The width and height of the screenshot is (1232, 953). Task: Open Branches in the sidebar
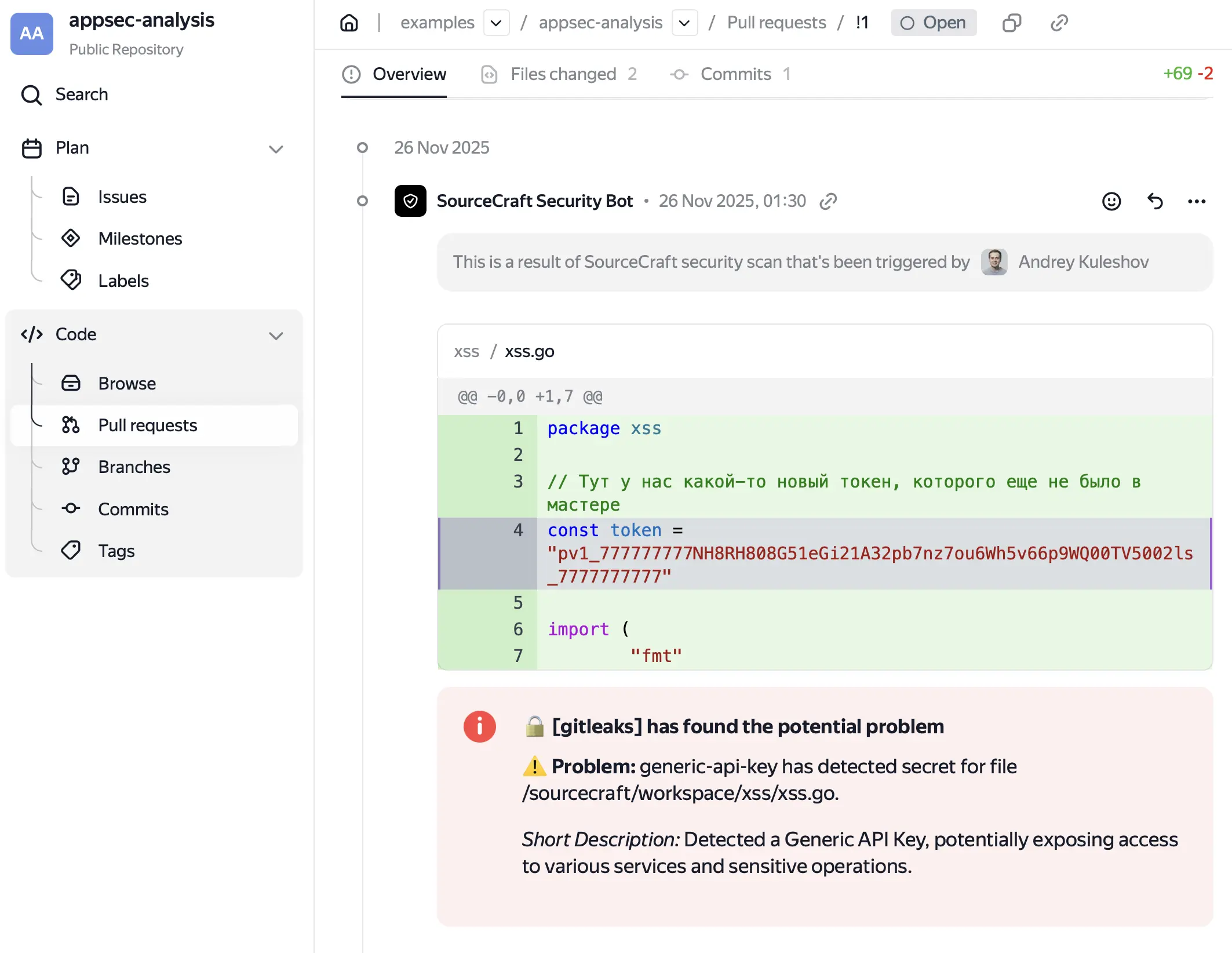pos(134,467)
